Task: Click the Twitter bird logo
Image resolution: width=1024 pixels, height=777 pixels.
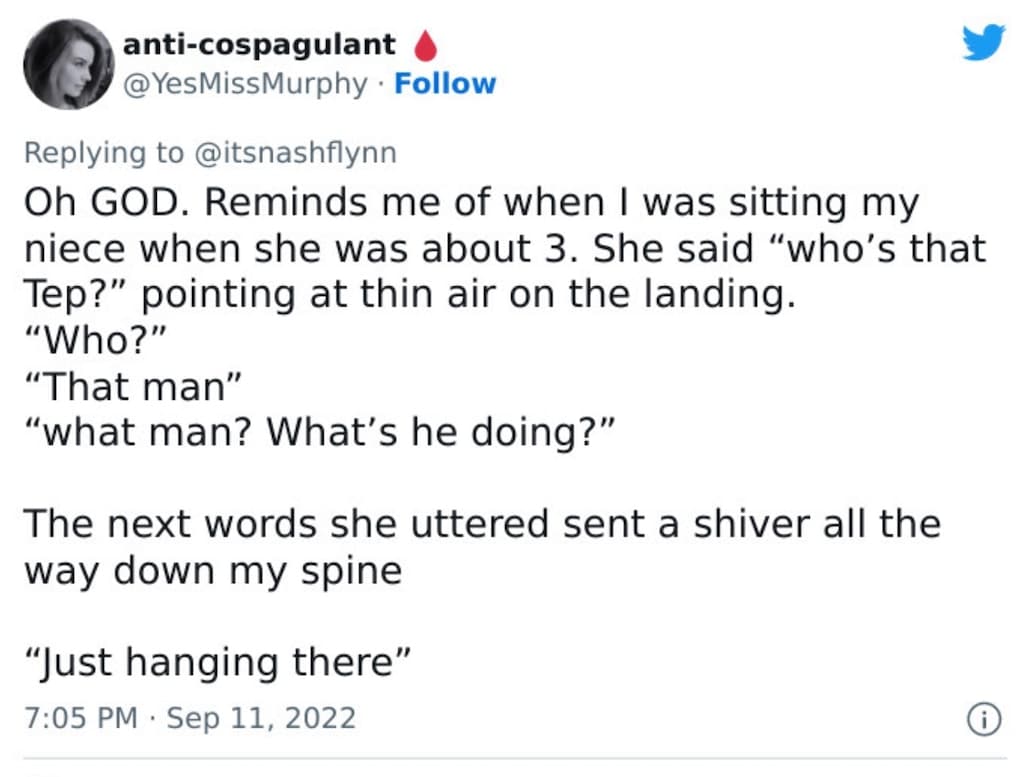Action: click(x=984, y=42)
